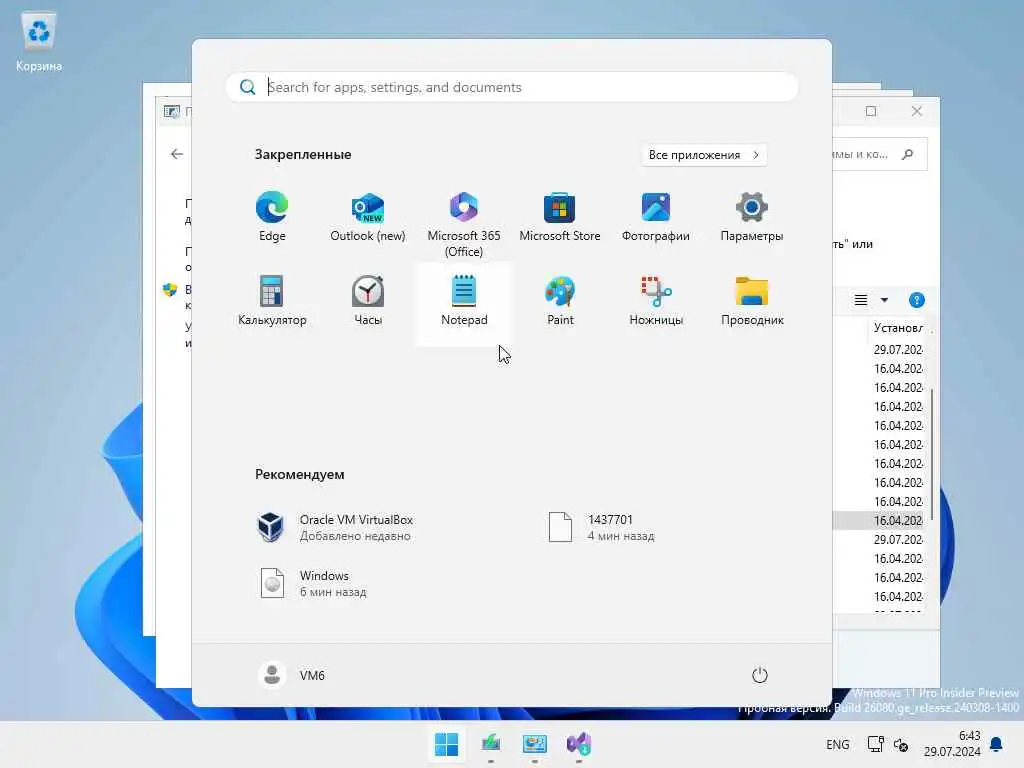Launch the Калькулятор app

point(272,302)
